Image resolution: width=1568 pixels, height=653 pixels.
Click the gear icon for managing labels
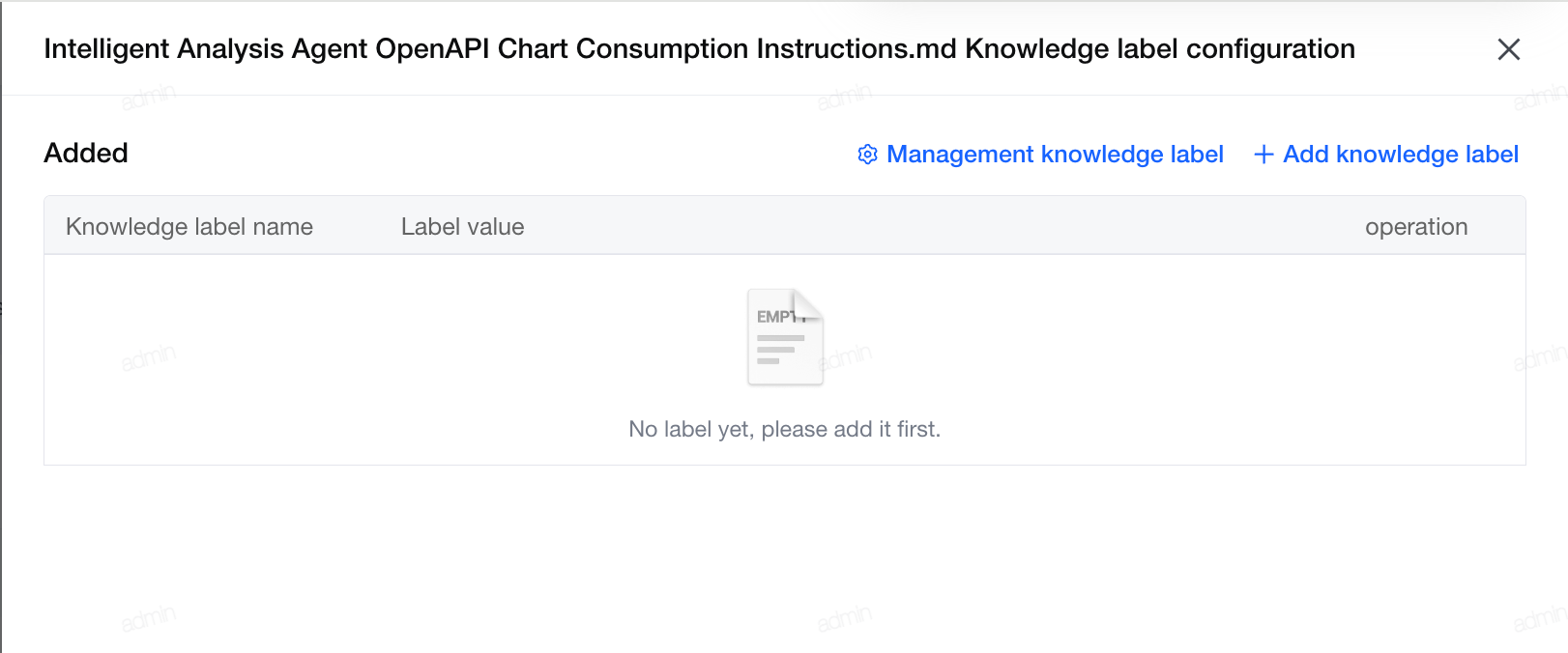pos(867,155)
